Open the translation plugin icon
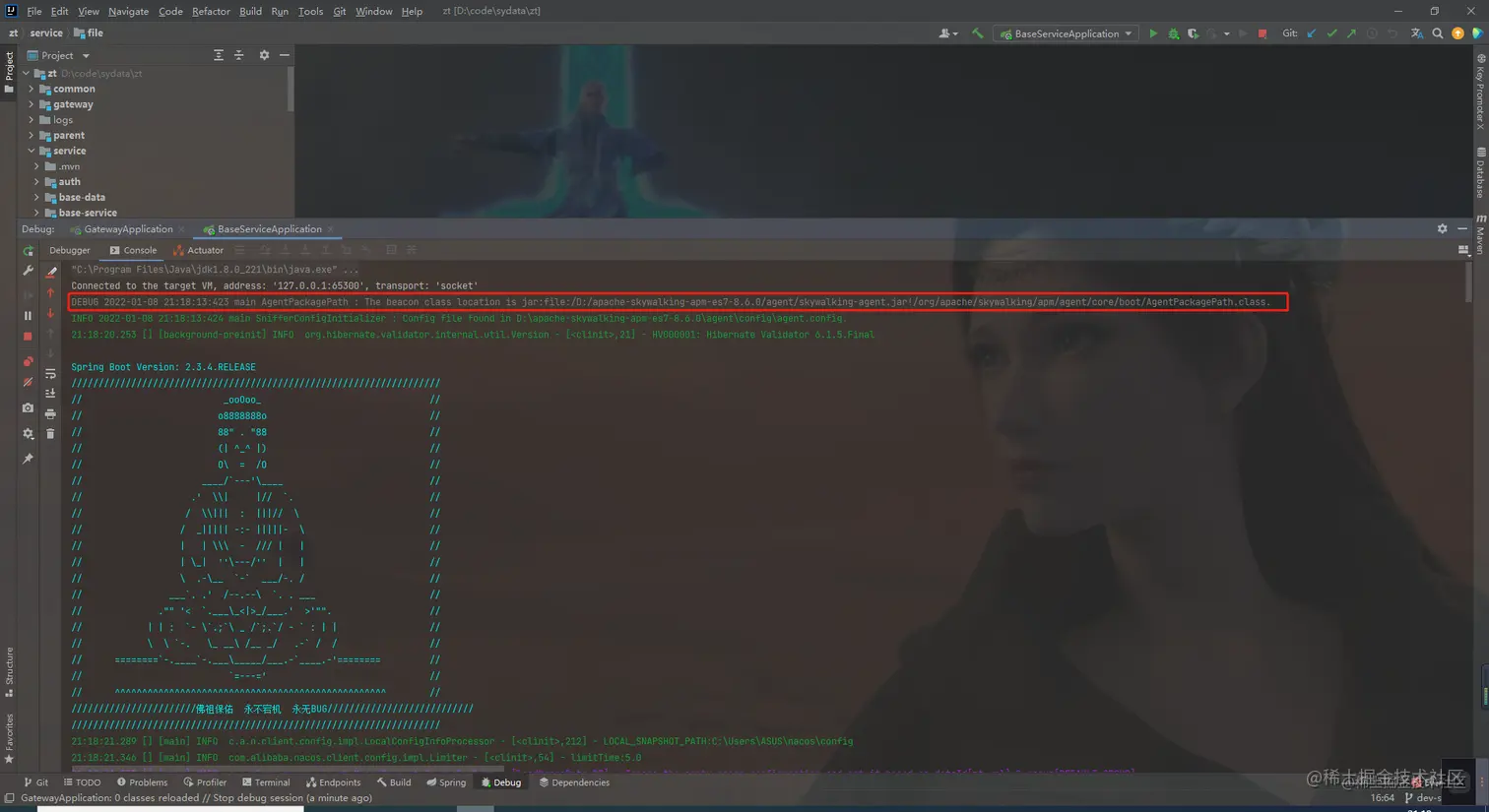1489x812 pixels. (1417, 33)
